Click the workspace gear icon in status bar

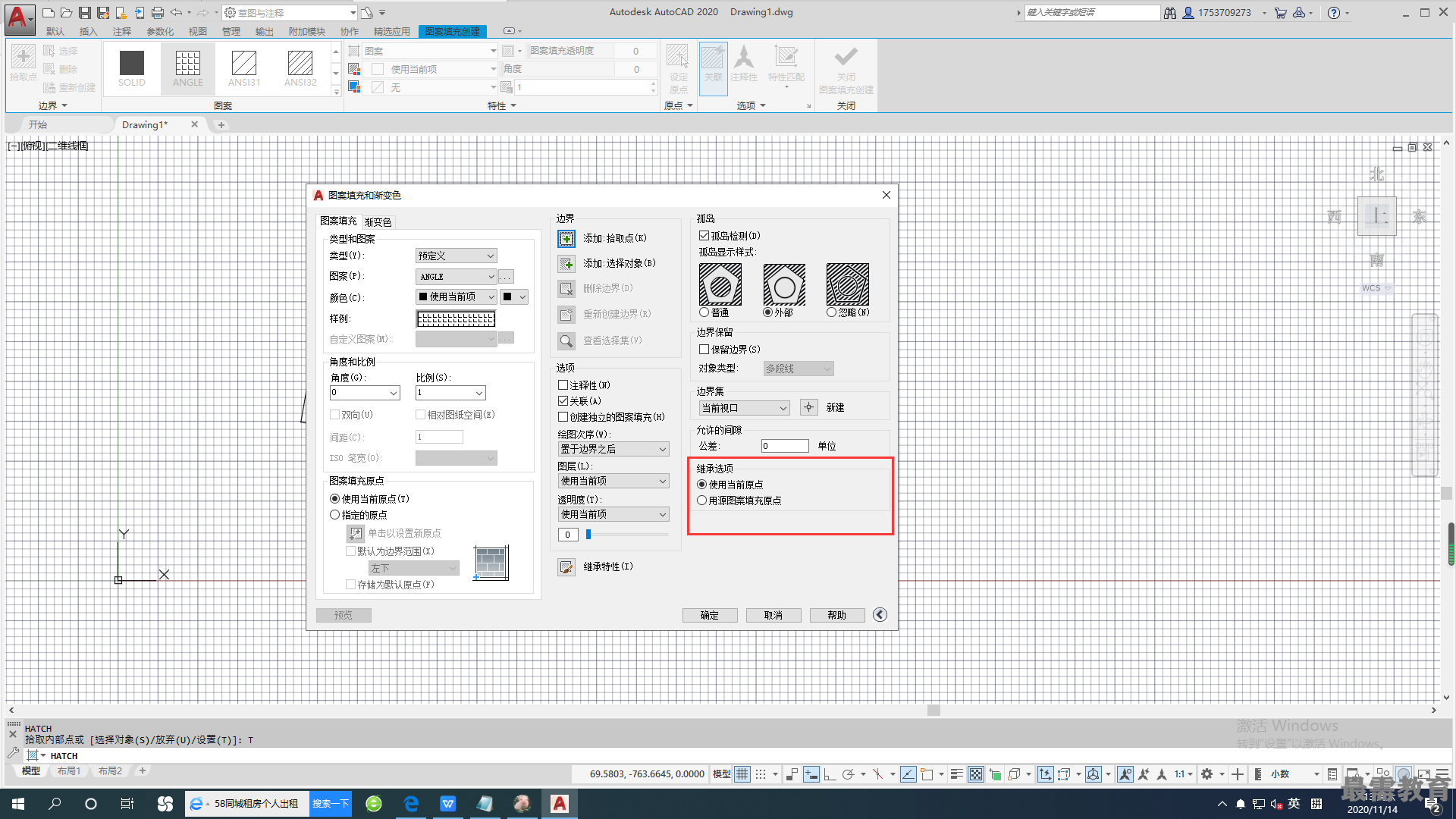coord(1207,774)
